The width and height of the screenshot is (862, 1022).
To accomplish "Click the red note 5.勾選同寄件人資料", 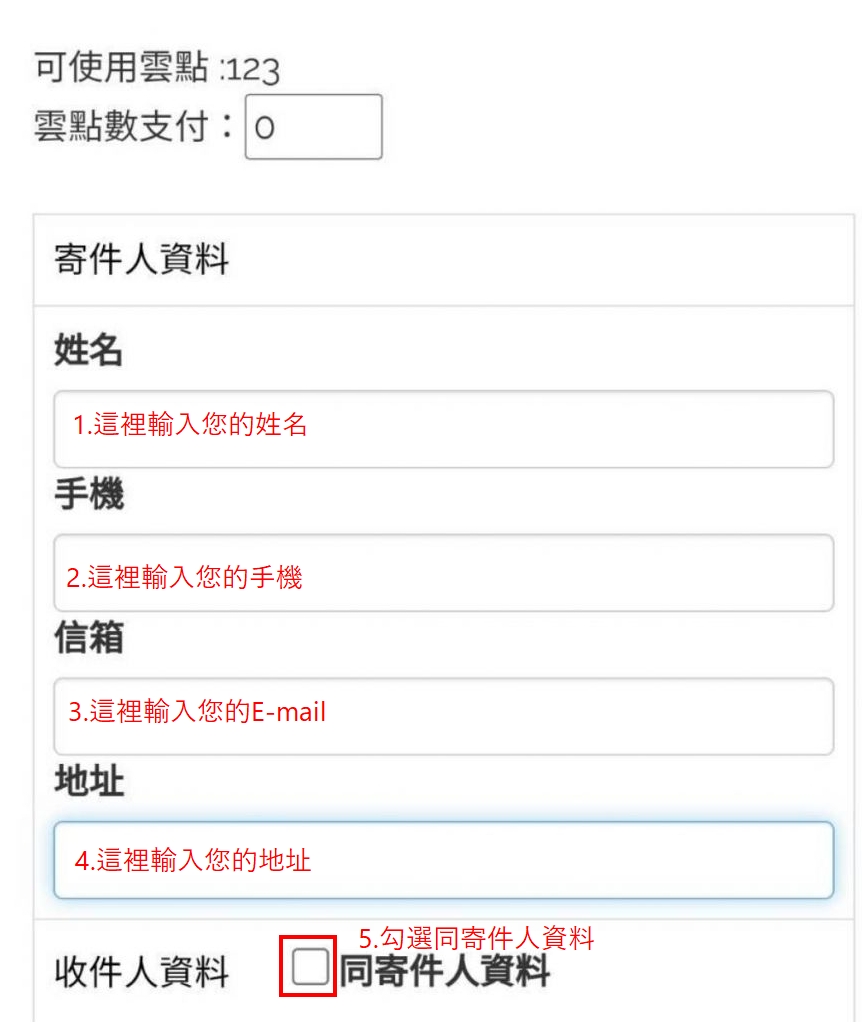I will 476,938.
